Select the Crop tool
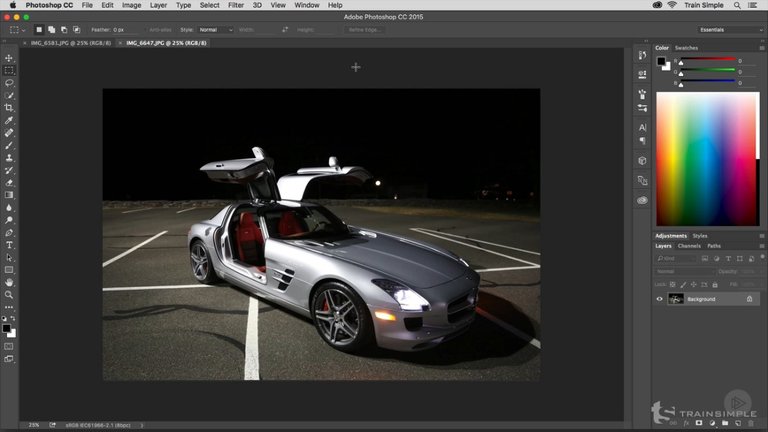This screenshot has height=432, width=768. click(x=9, y=108)
